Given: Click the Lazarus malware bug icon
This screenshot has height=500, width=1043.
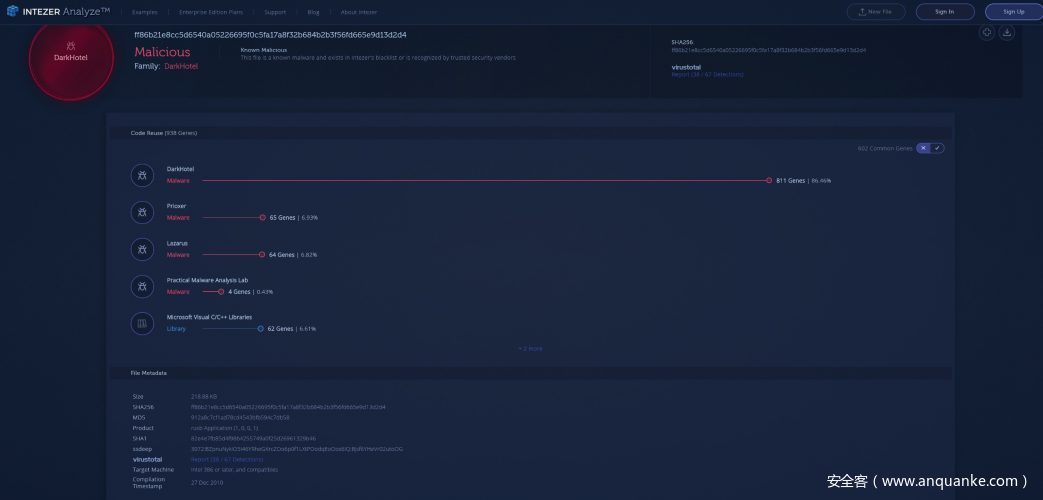Looking at the screenshot, I should click(142, 249).
